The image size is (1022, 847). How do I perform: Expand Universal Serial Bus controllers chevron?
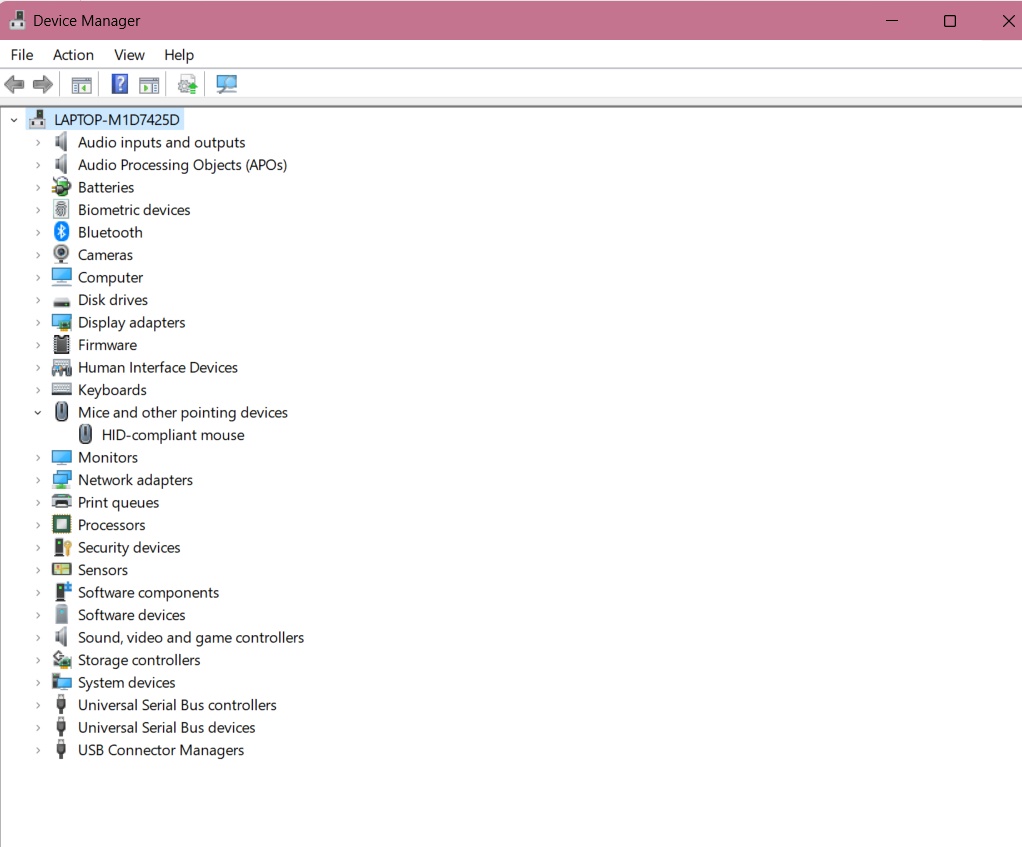point(38,705)
